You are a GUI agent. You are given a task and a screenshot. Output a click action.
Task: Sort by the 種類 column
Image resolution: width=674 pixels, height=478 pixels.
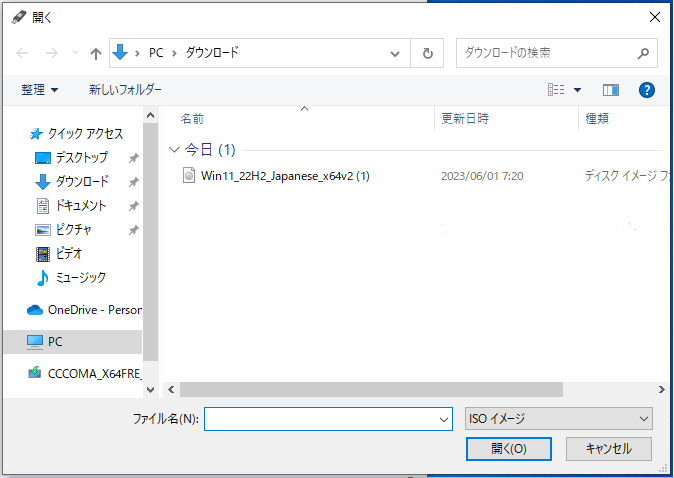point(597,118)
